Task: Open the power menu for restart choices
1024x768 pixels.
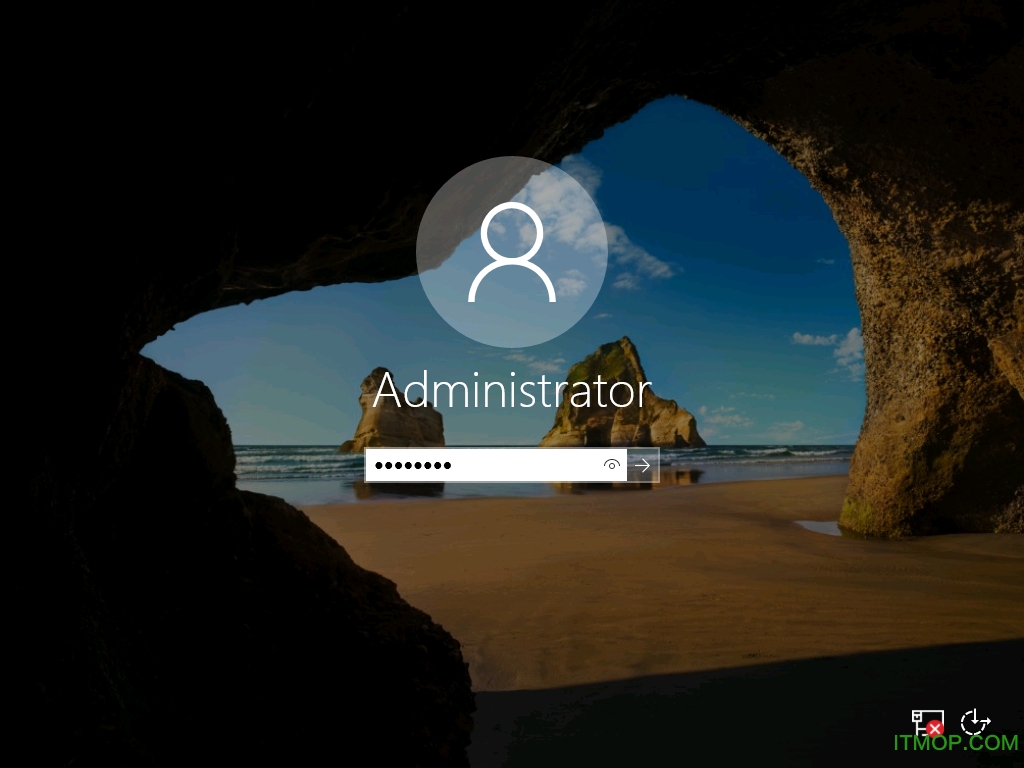Action: [975, 721]
